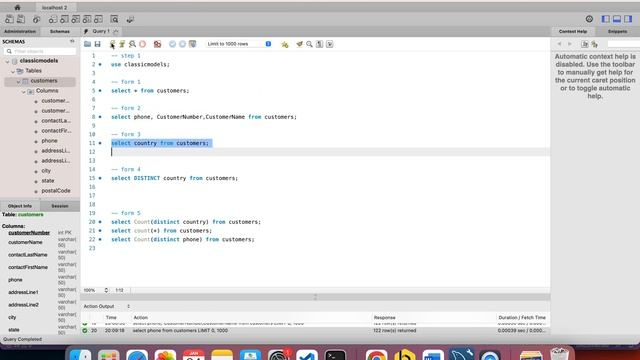Rollback the current transaction
640x360 pixels.
(x=182, y=44)
